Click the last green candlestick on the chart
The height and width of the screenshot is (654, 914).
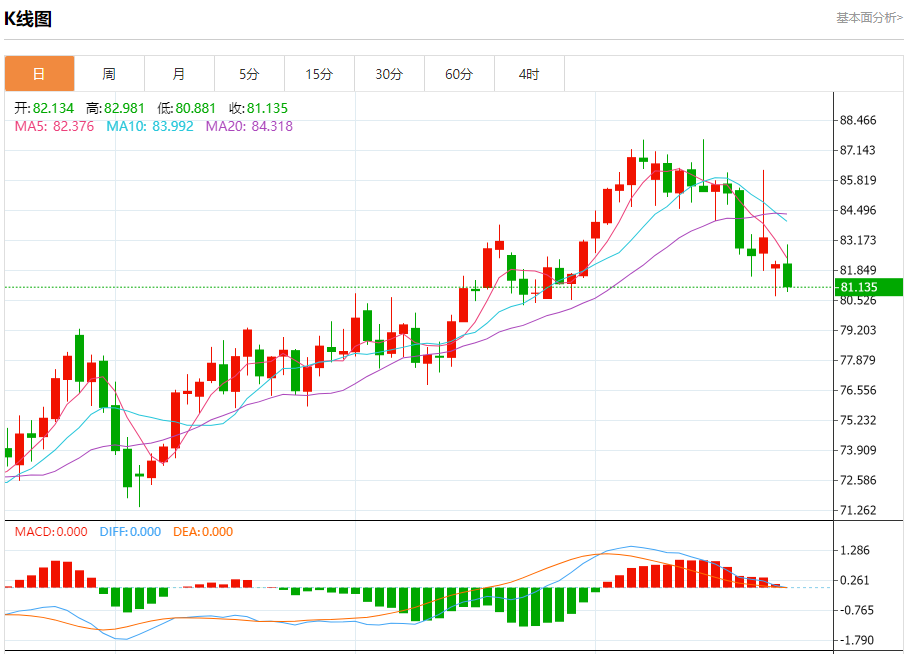point(788,275)
